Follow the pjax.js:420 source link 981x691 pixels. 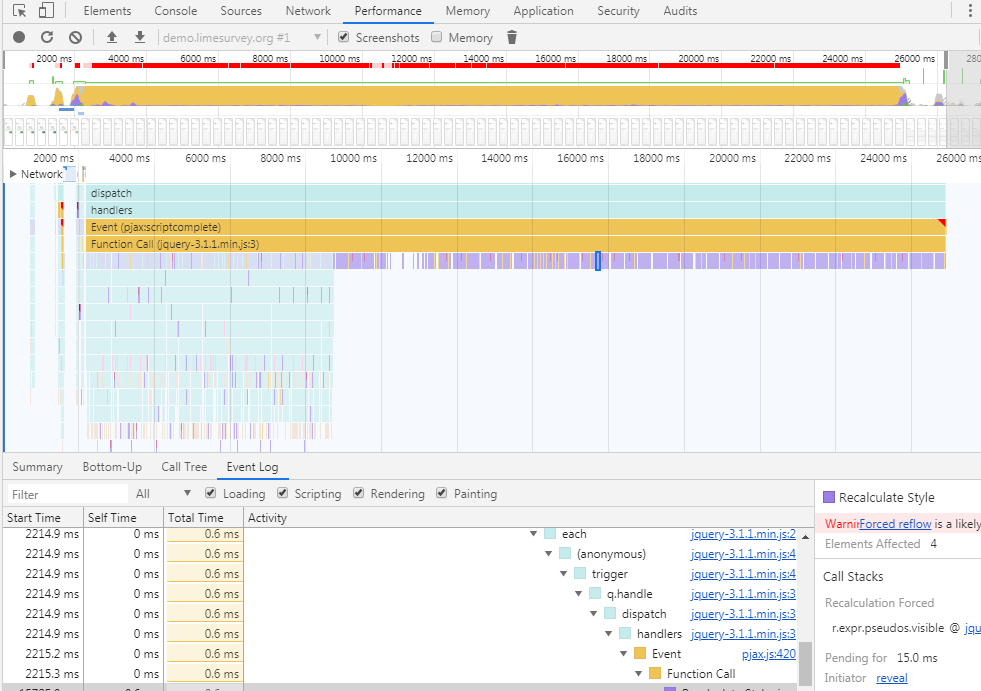[769, 654]
